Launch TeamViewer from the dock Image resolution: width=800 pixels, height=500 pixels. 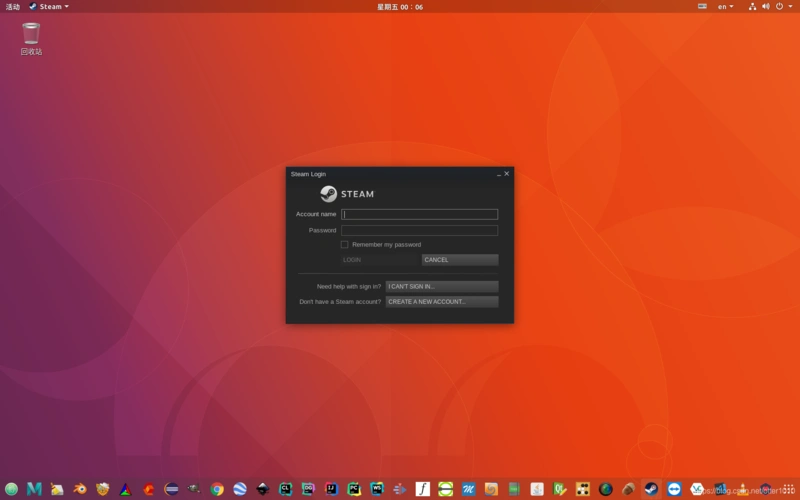[674, 489]
